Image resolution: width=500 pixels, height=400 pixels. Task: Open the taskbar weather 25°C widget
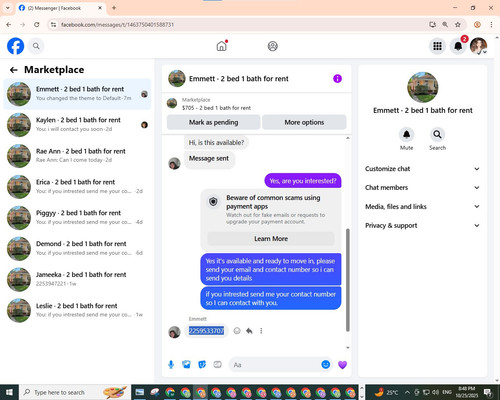tap(386, 392)
